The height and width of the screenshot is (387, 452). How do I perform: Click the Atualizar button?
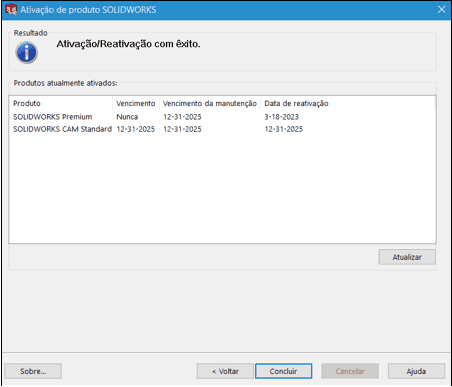pyautogui.click(x=407, y=257)
